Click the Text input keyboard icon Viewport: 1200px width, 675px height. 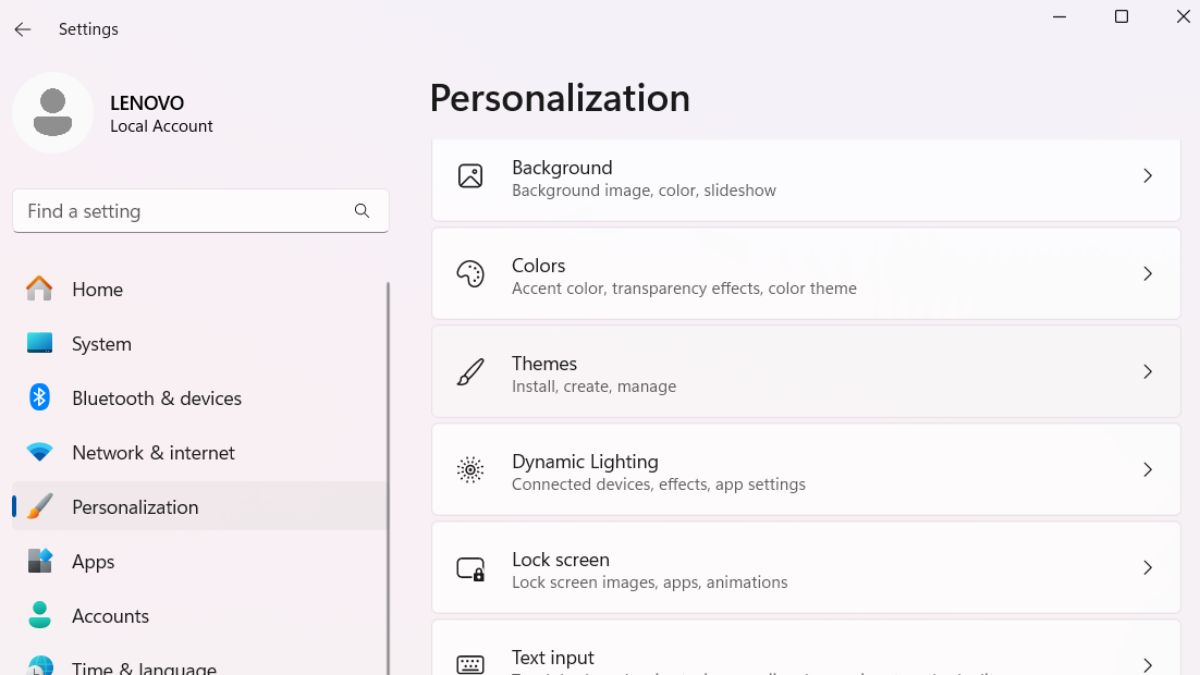[470, 665]
